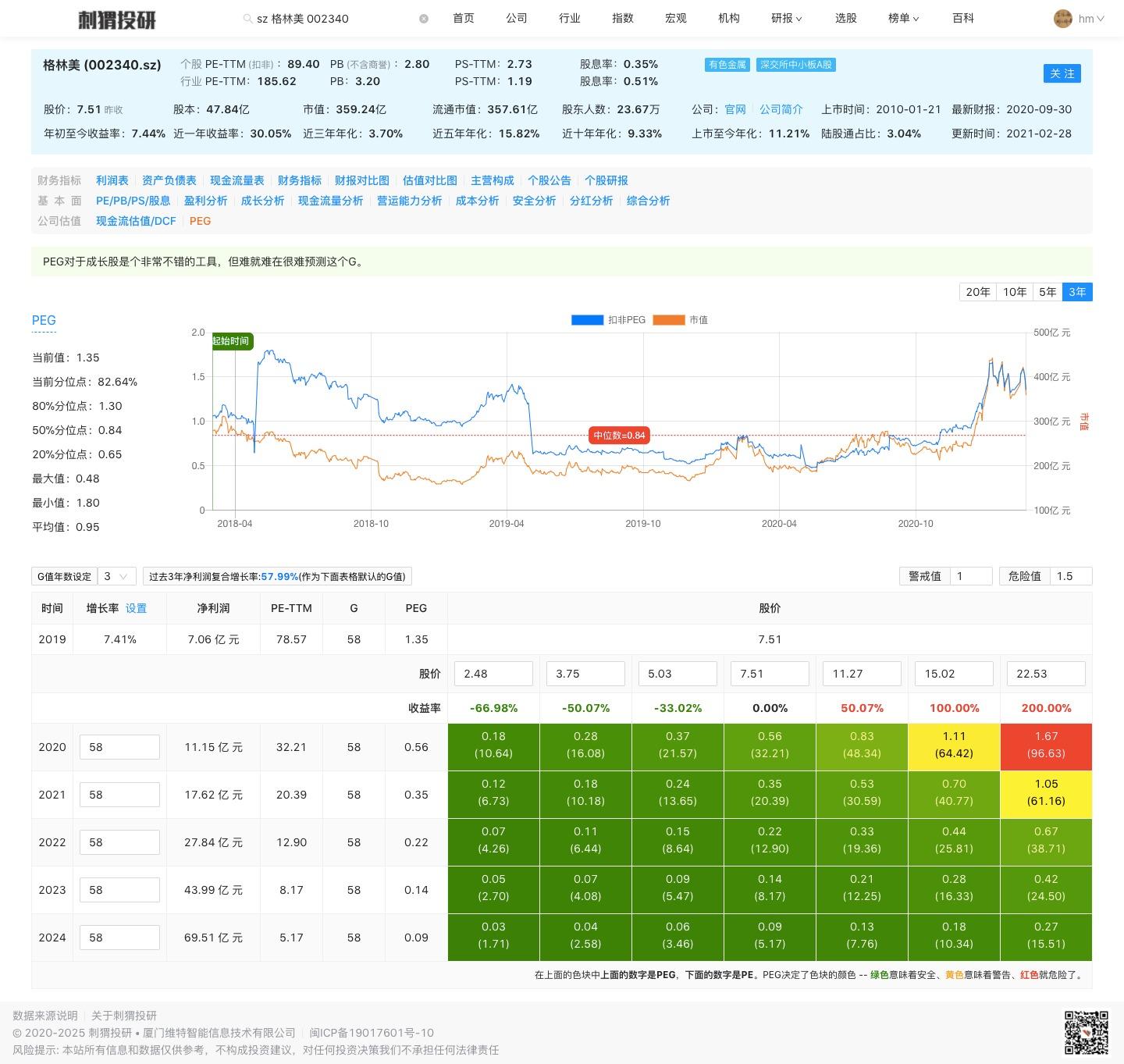Viewport: 1124px width, 1064px height.
Task: Click the 22.53 stock price input
Action: [1046, 674]
